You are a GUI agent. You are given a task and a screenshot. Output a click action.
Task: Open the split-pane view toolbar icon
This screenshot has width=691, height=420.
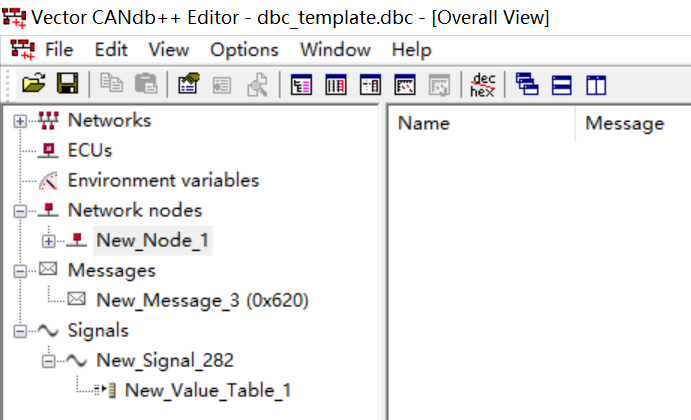click(370, 85)
